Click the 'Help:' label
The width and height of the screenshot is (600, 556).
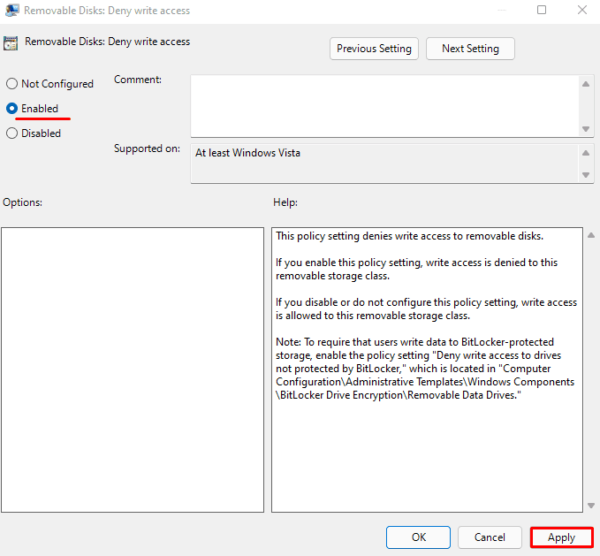pos(285,202)
